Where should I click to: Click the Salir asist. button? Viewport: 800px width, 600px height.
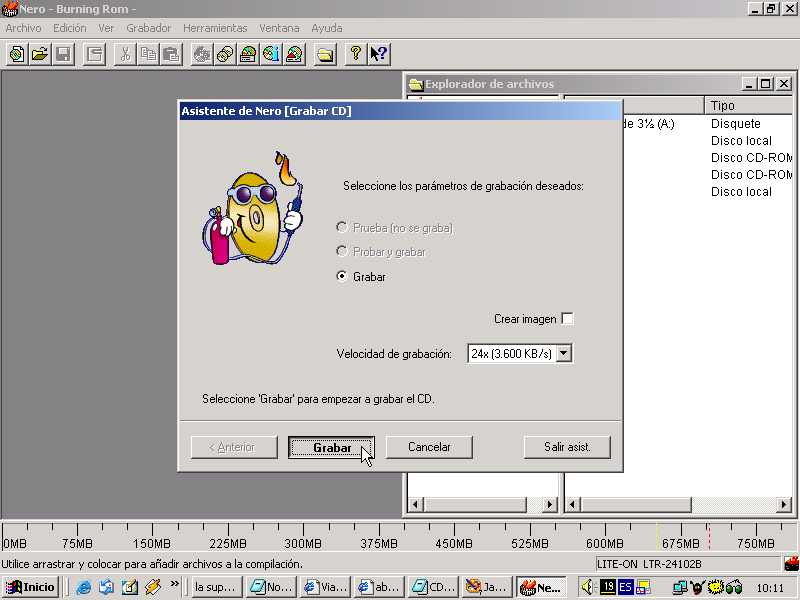[x=567, y=447]
